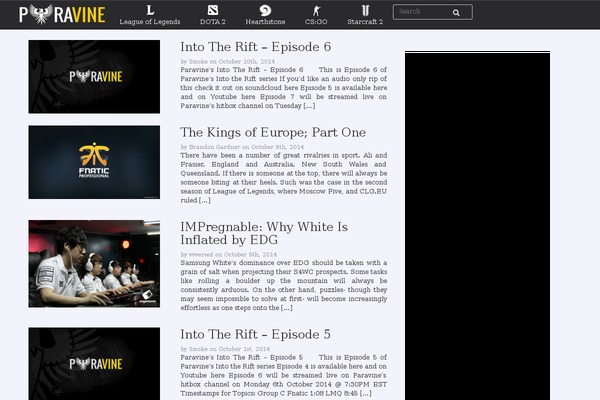Image resolution: width=600 pixels, height=400 pixels.
Task: Open article The Kings of Europe; Part One
Action: pos(273,132)
